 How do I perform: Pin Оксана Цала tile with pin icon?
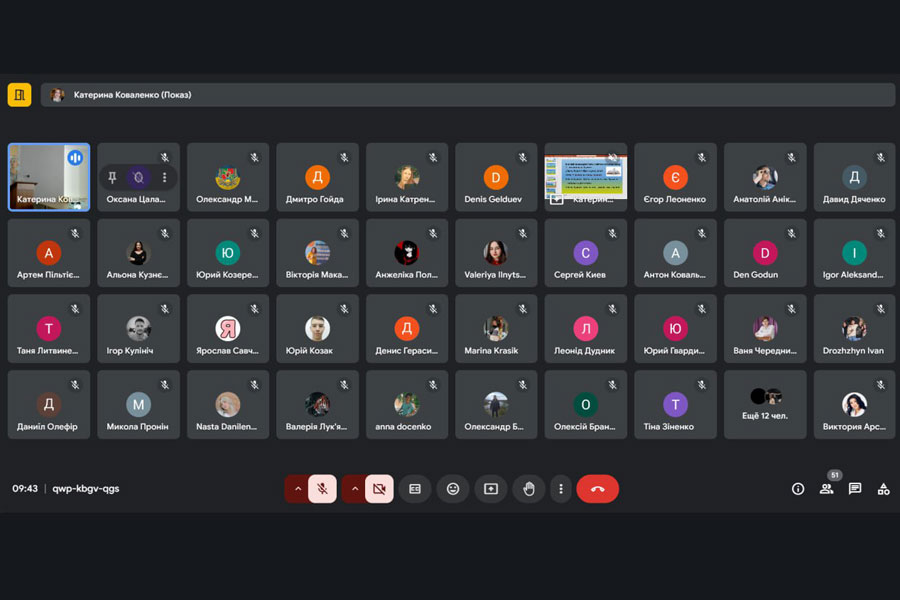click(112, 177)
